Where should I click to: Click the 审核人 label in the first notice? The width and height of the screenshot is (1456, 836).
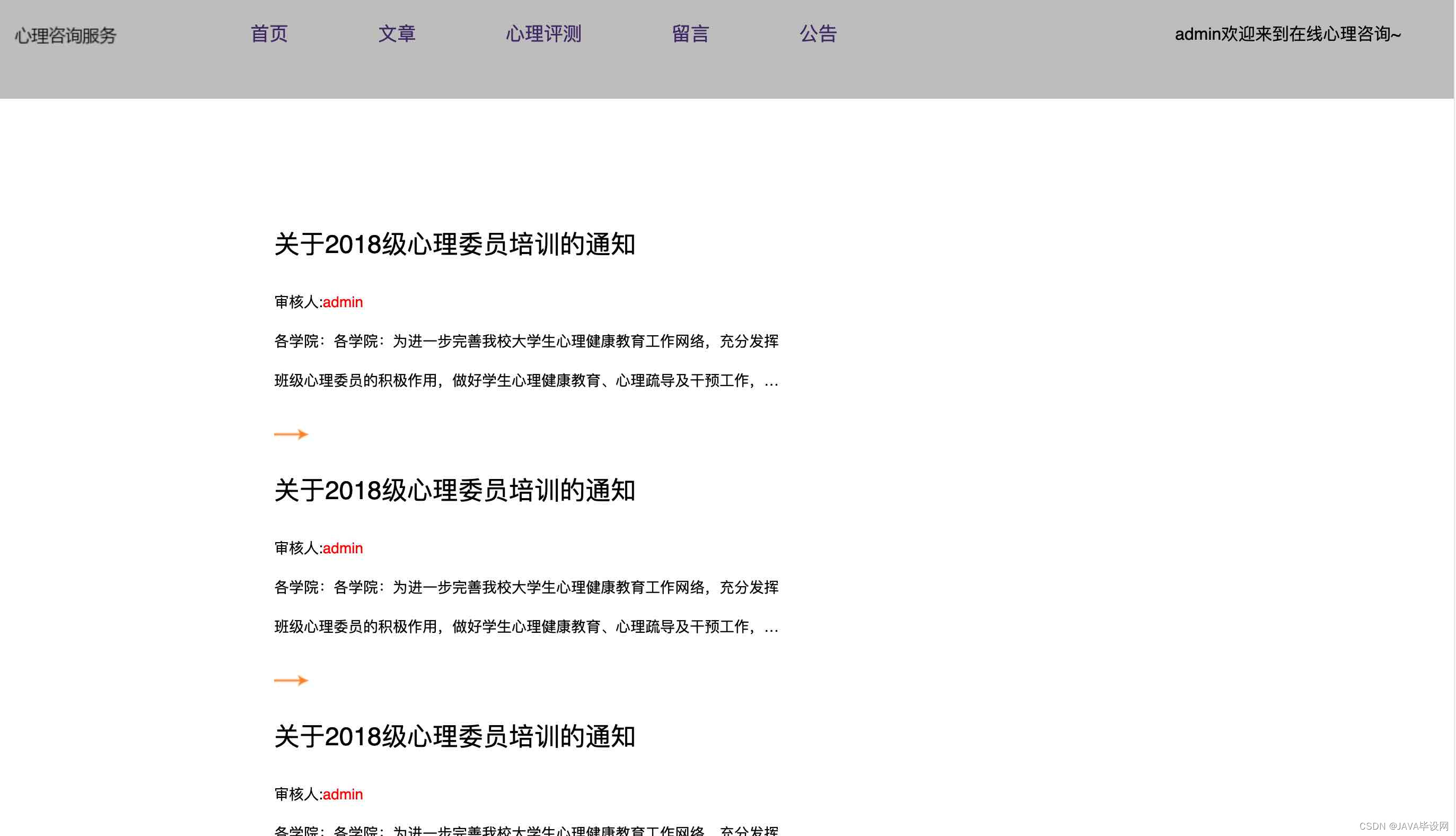tap(297, 302)
